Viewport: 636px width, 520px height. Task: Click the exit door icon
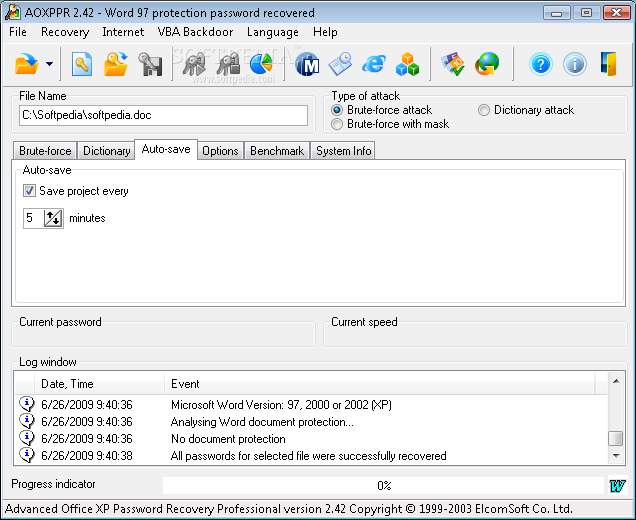coord(608,64)
